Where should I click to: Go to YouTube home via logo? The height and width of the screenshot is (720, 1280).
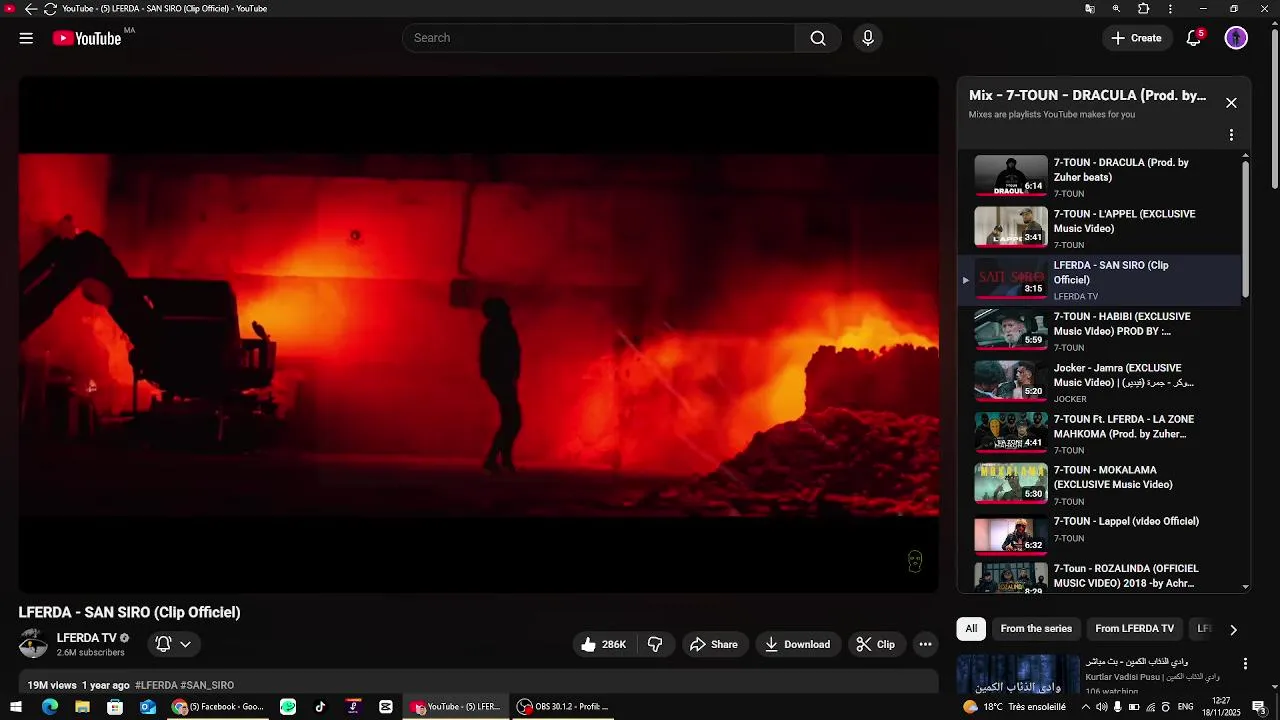(x=88, y=38)
